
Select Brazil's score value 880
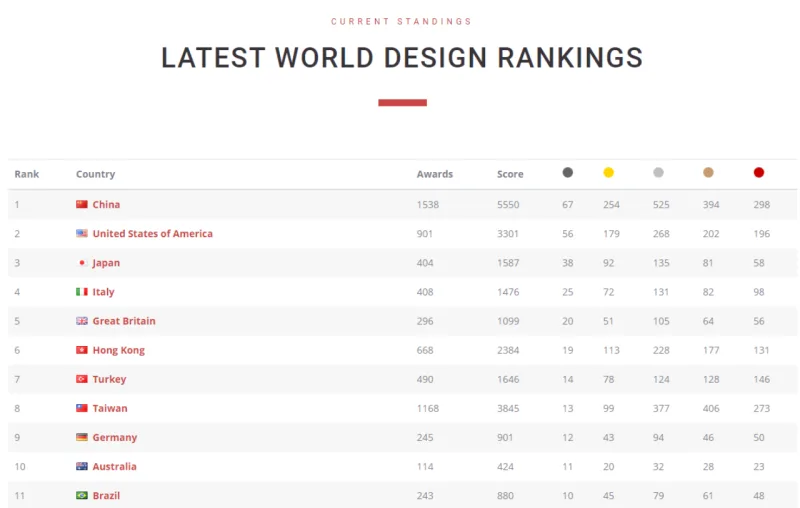coord(505,495)
